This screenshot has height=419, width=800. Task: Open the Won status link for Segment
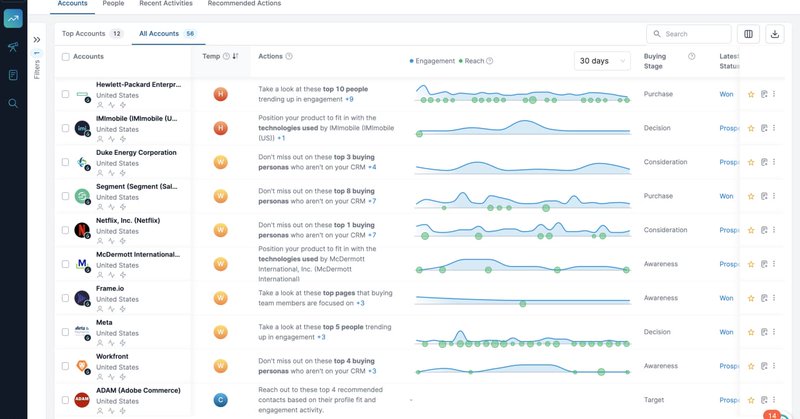point(726,196)
